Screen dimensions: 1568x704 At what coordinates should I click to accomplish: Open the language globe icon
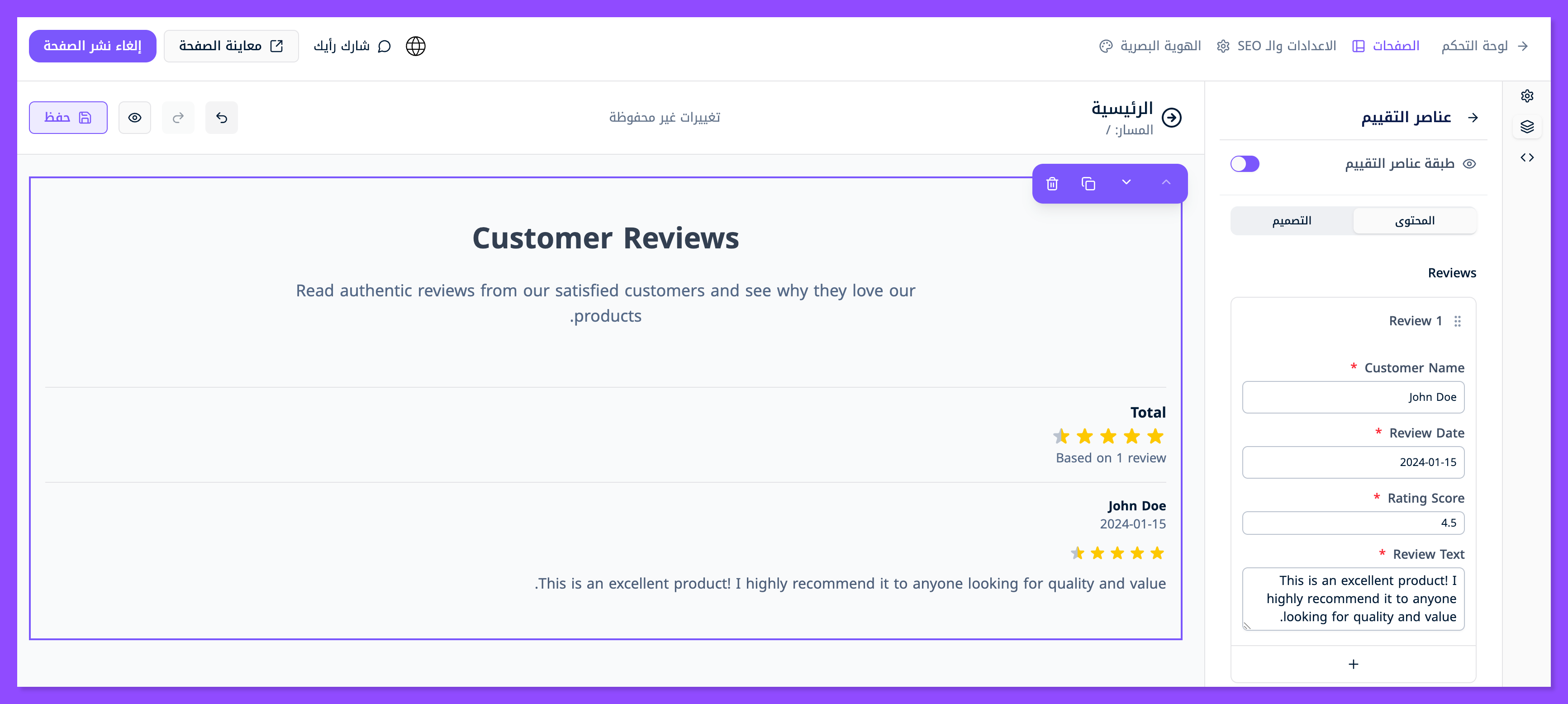[x=416, y=46]
